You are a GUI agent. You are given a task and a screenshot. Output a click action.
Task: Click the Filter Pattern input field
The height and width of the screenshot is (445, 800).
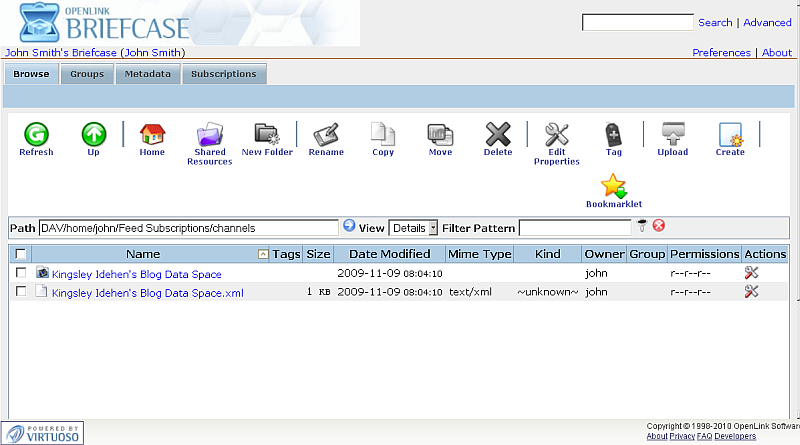[x=574, y=228]
